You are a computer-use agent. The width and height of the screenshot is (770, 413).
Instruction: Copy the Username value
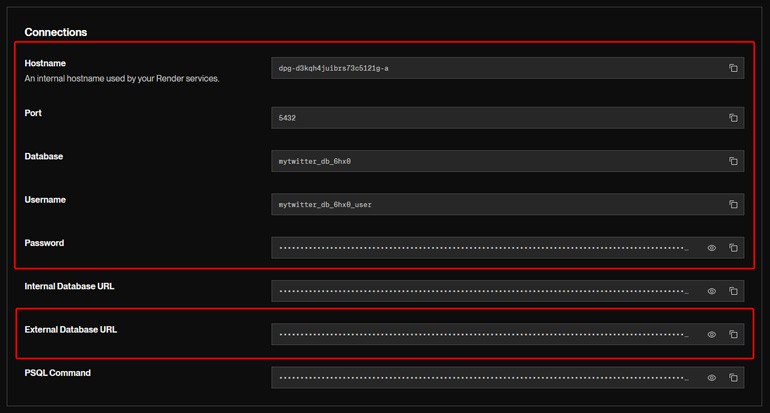point(733,204)
